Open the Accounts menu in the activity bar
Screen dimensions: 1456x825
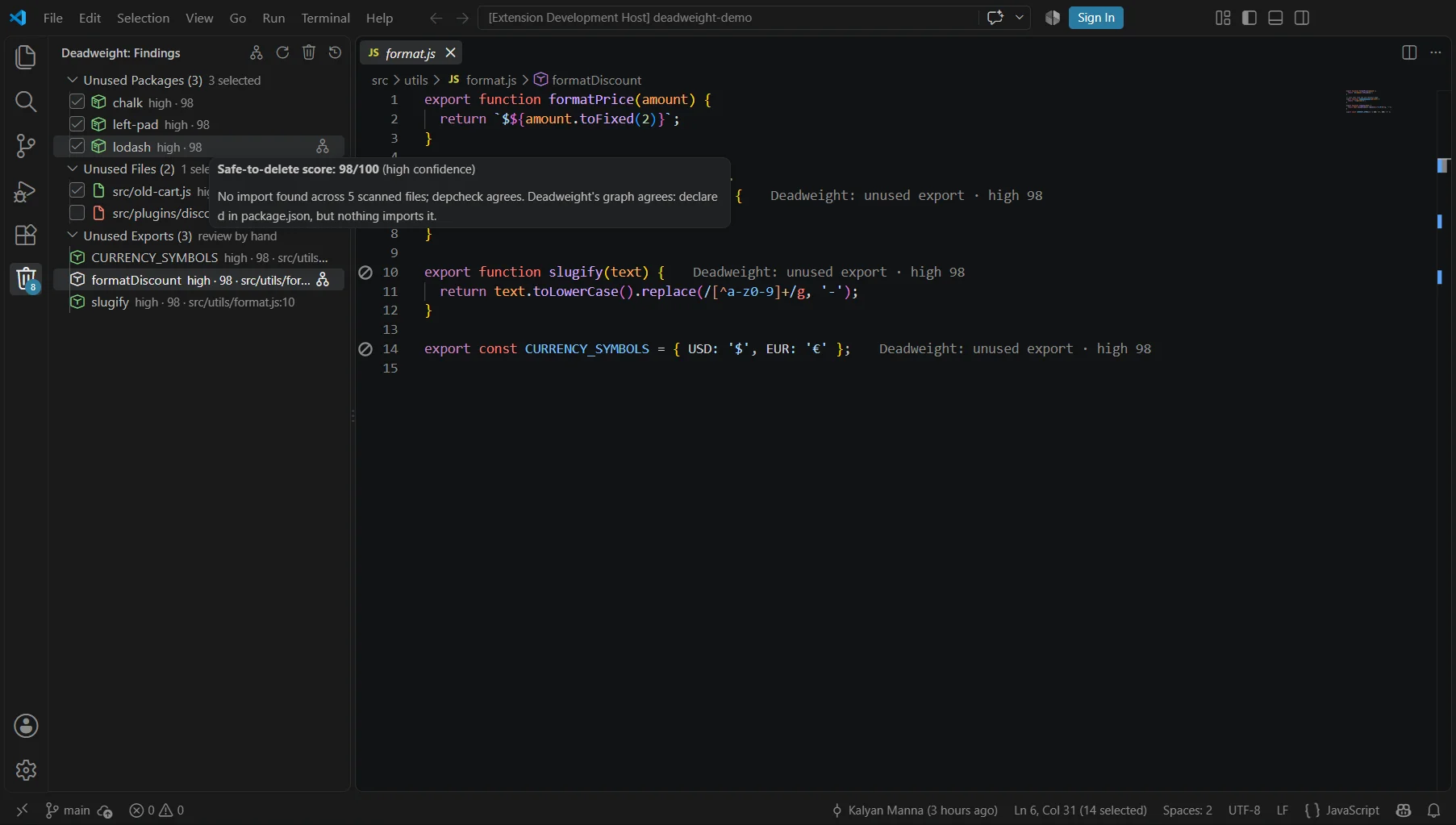click(x=26, y=726)
